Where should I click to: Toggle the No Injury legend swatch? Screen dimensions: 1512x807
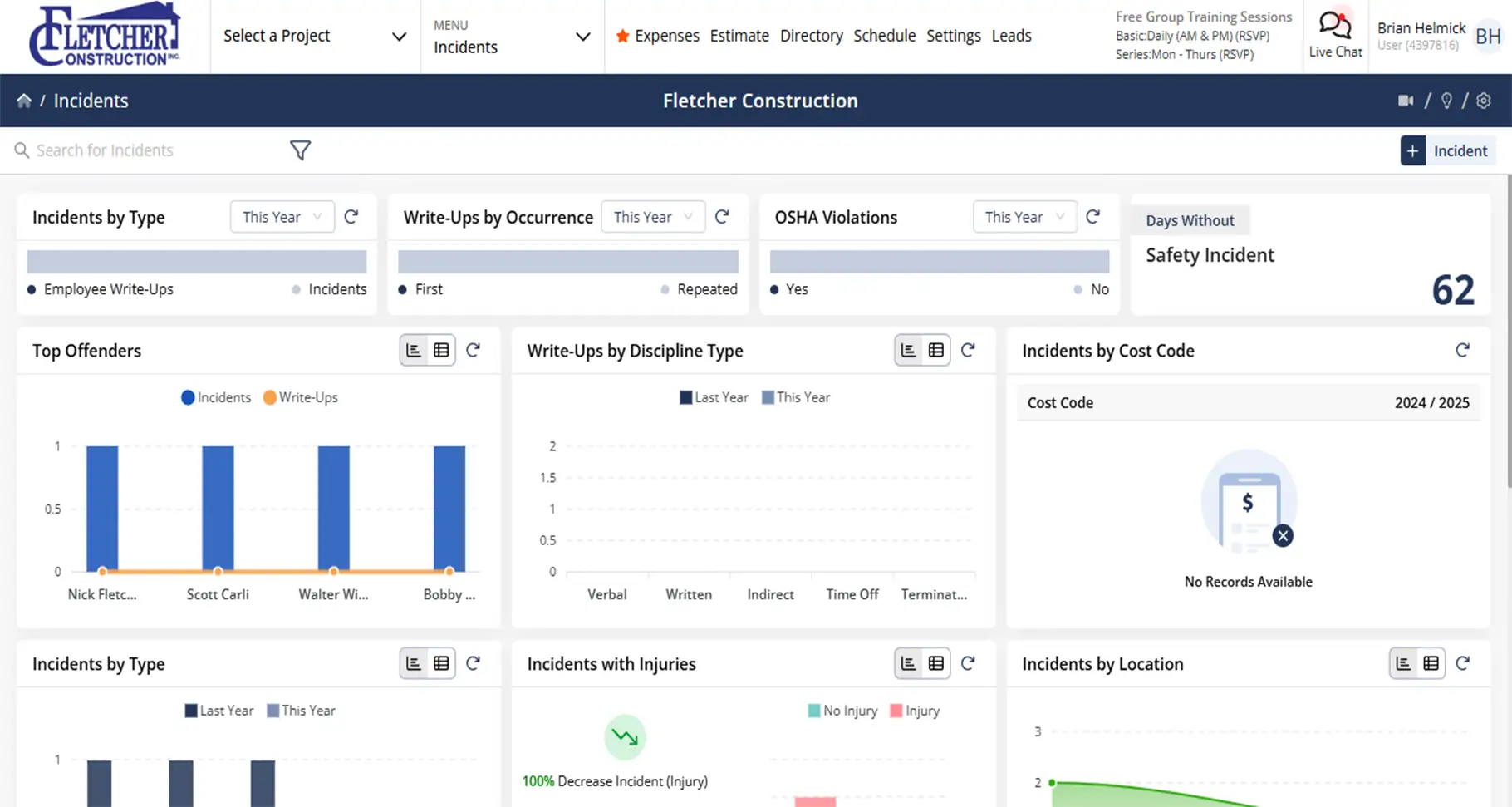[x=814, y=711]
